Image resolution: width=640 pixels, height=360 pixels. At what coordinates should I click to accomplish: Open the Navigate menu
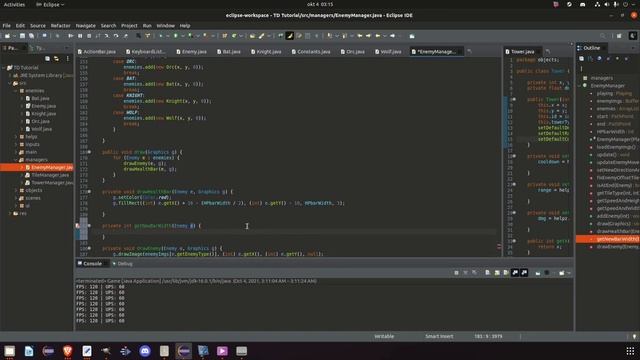[85, 25]
